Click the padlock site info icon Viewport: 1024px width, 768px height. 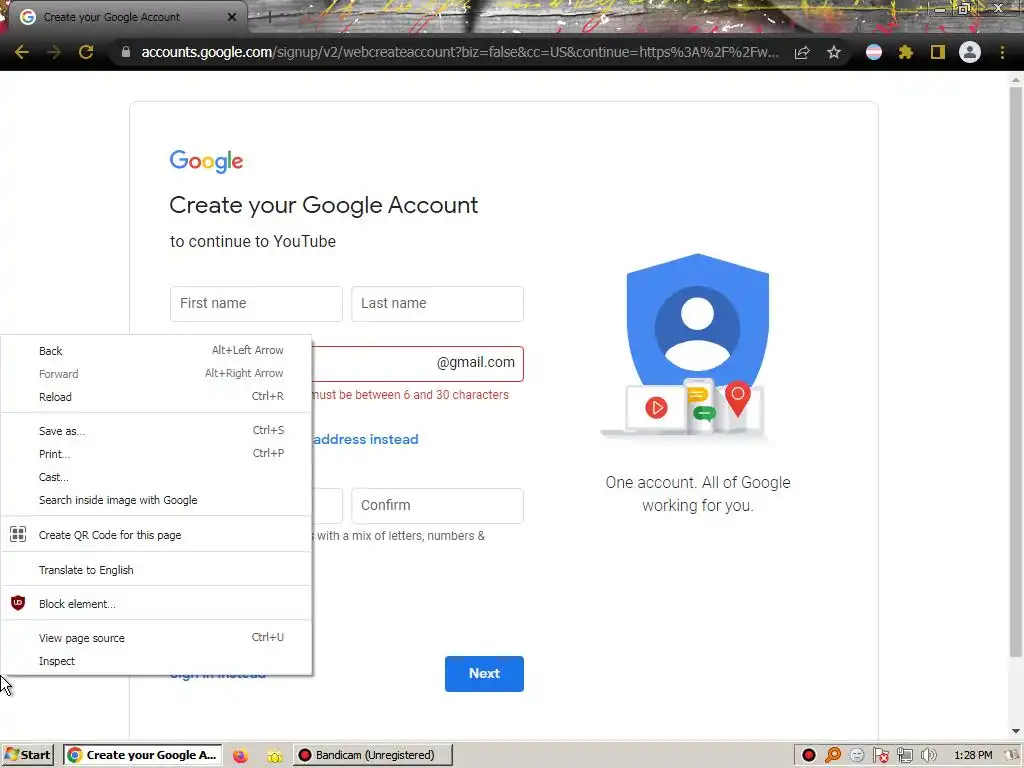click(x=126, y=52)
